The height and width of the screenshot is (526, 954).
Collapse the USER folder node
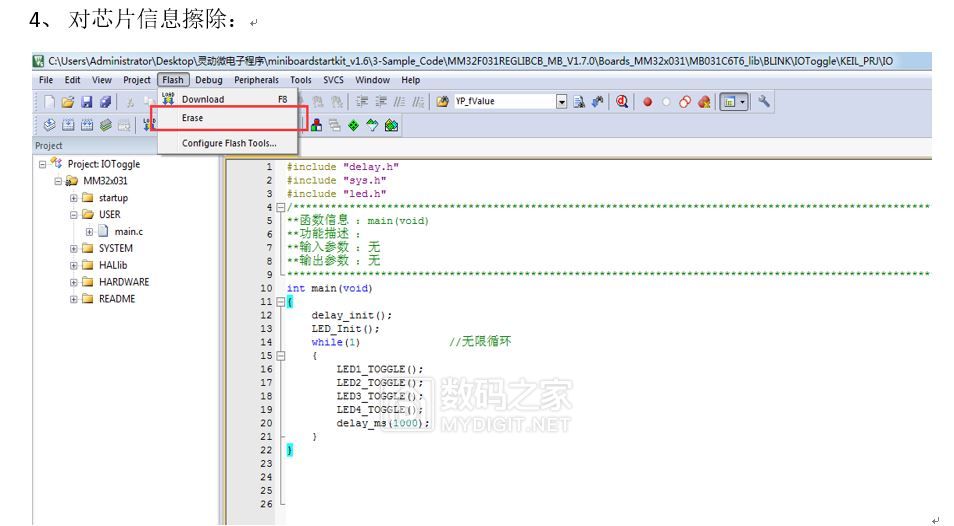(x=74, y=215)
